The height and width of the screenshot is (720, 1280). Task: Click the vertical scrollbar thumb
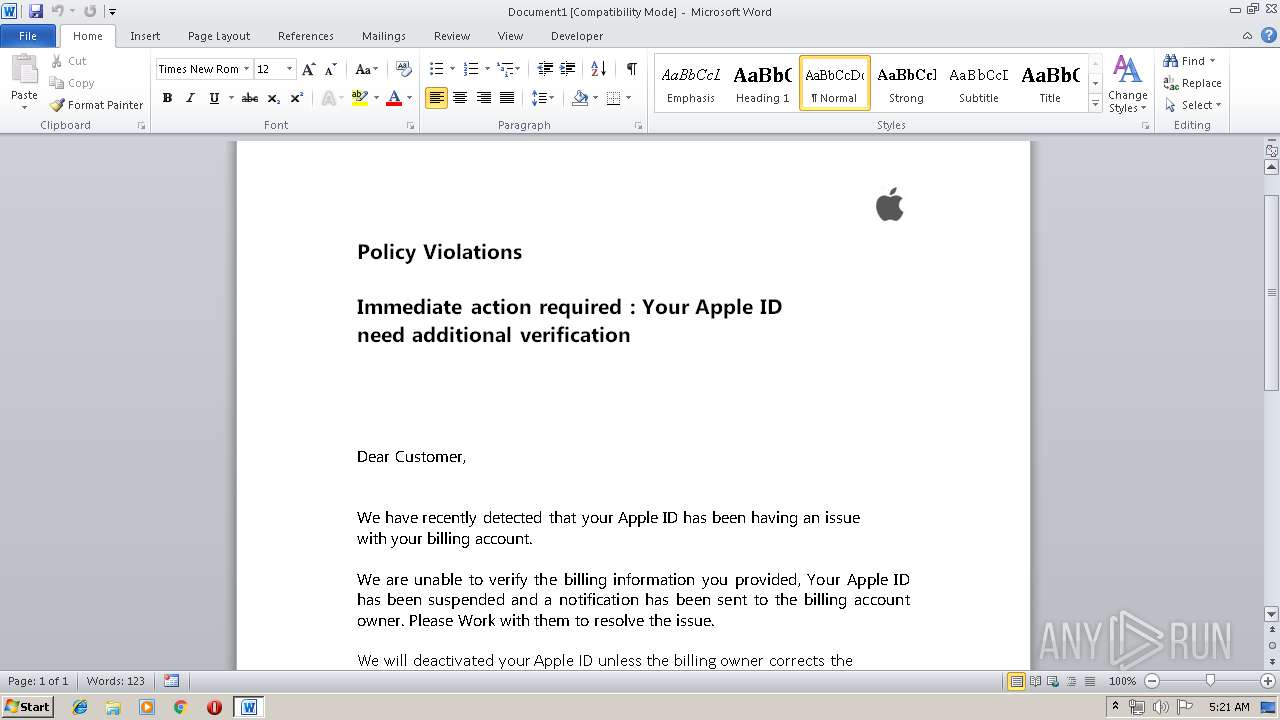[x=1271, y=293]
